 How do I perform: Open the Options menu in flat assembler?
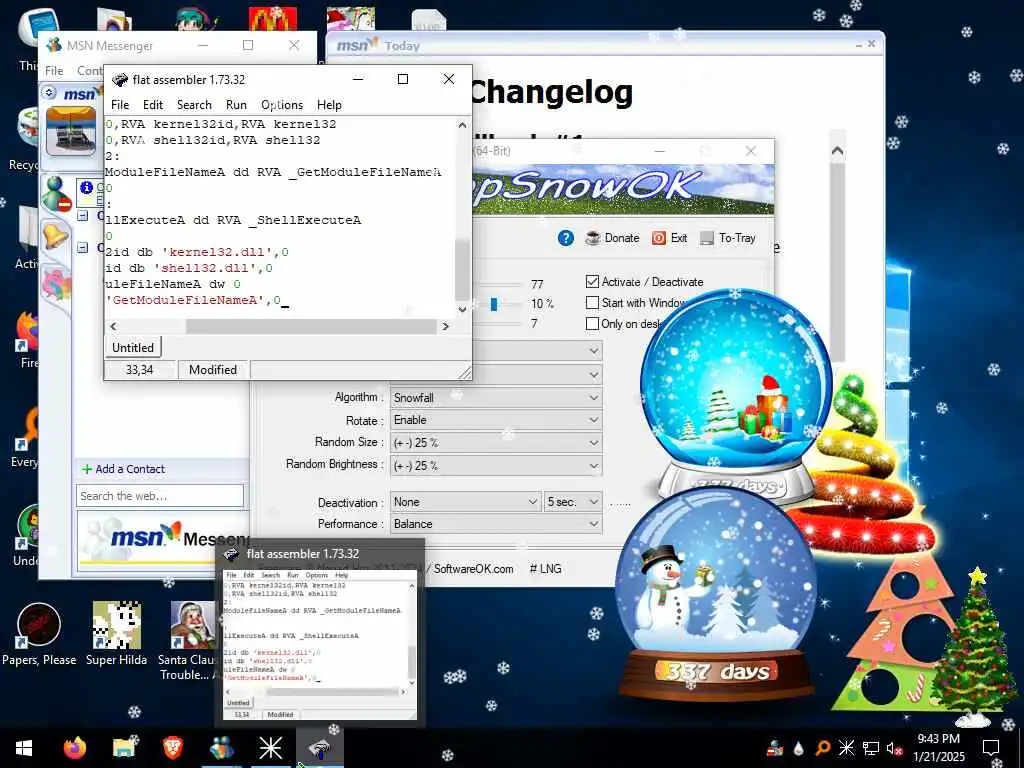282,104
